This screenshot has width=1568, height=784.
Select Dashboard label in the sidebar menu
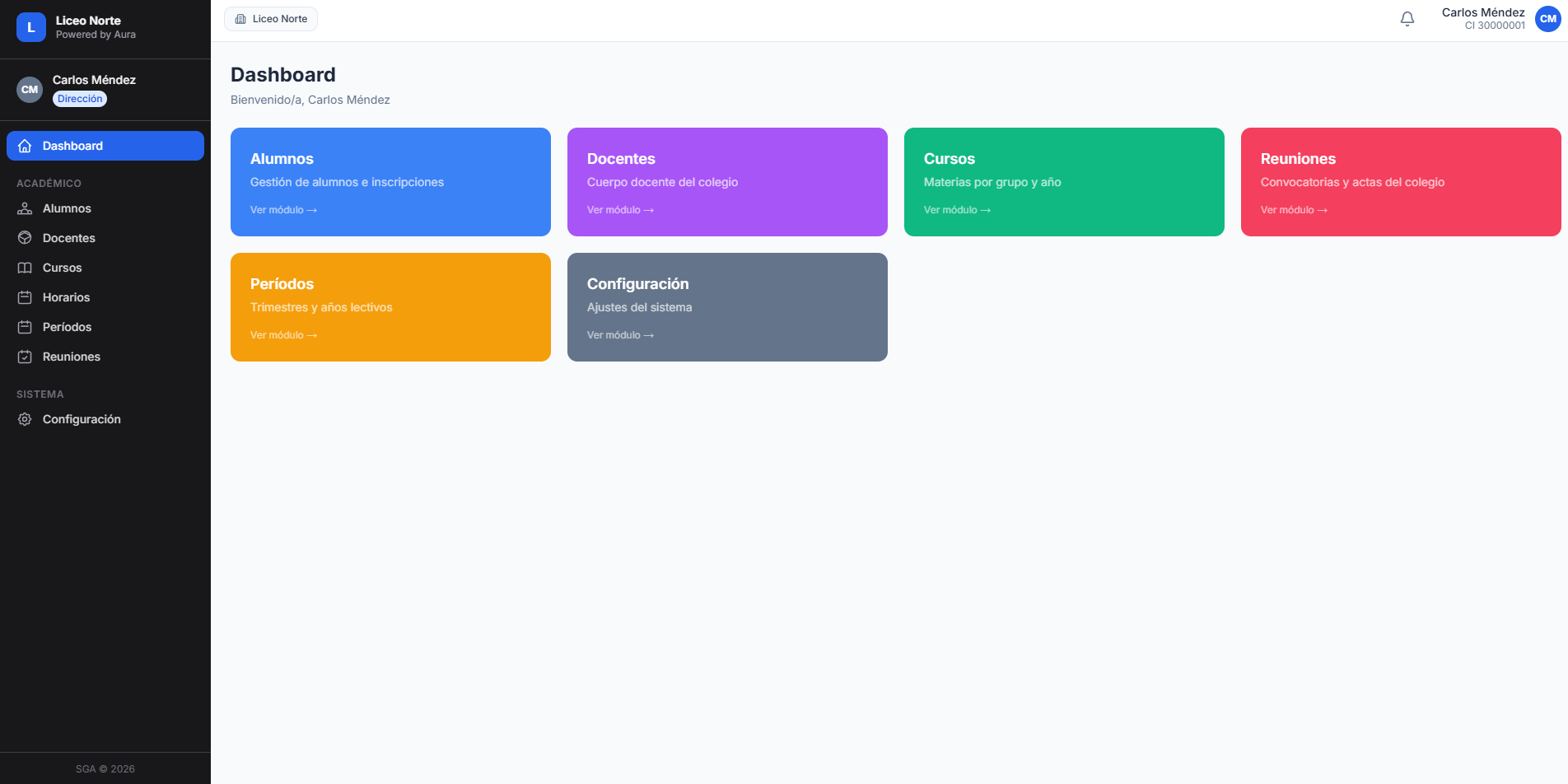72,146
